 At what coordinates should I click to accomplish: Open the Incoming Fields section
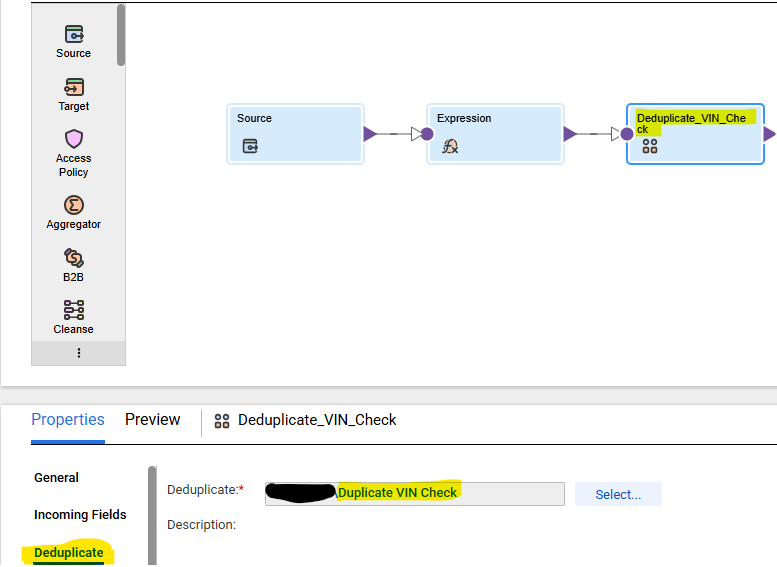point(80,515)
